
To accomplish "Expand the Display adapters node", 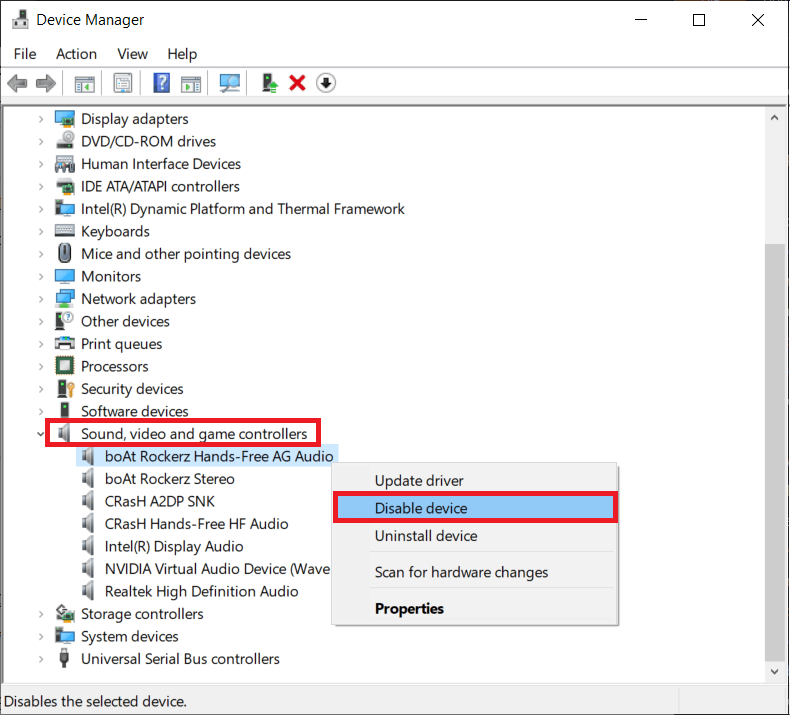I will 41,119.
